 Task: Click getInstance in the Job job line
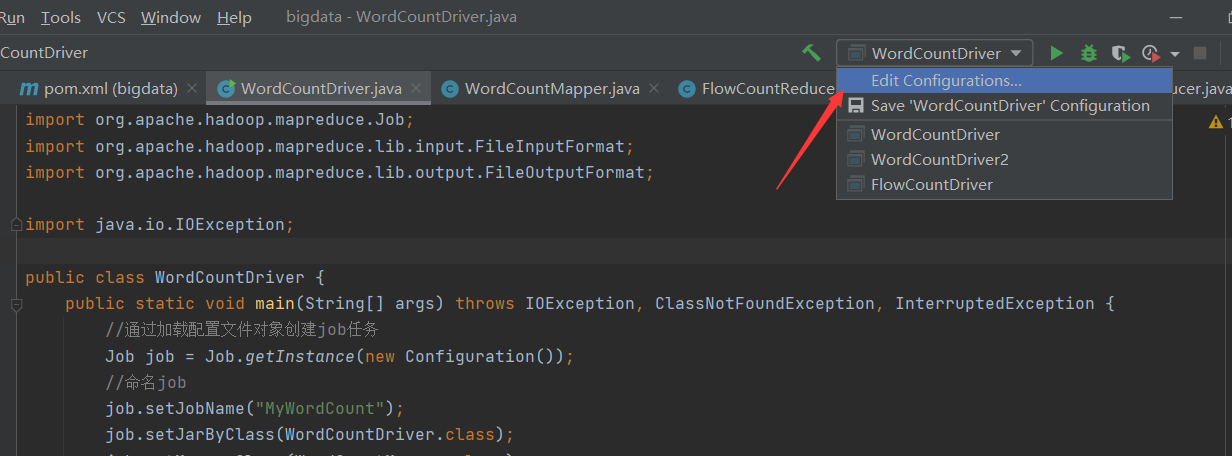click(300, 356)
